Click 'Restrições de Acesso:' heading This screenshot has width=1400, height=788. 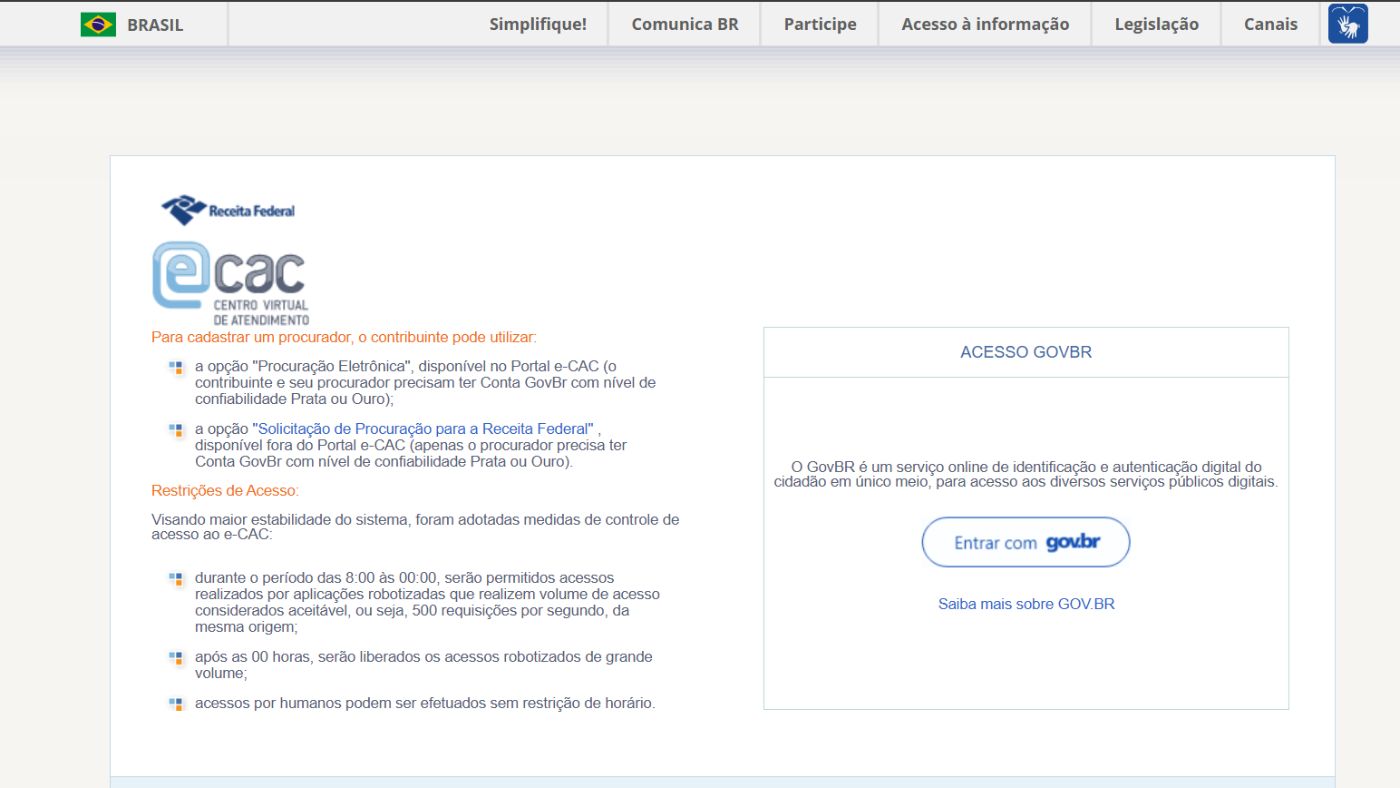(225, 490)
